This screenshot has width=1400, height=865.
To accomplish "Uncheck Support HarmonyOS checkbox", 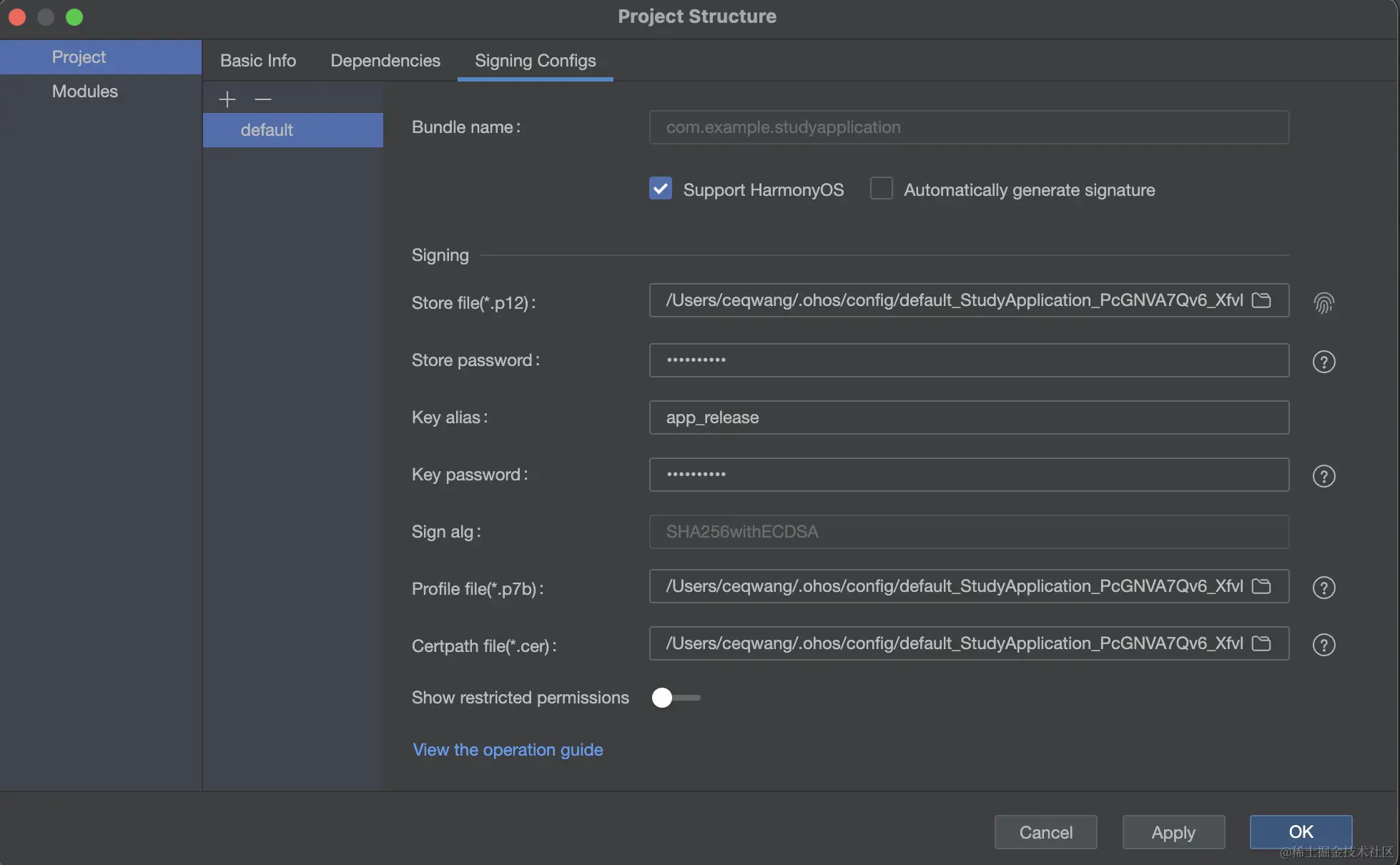I will (661, 189).
